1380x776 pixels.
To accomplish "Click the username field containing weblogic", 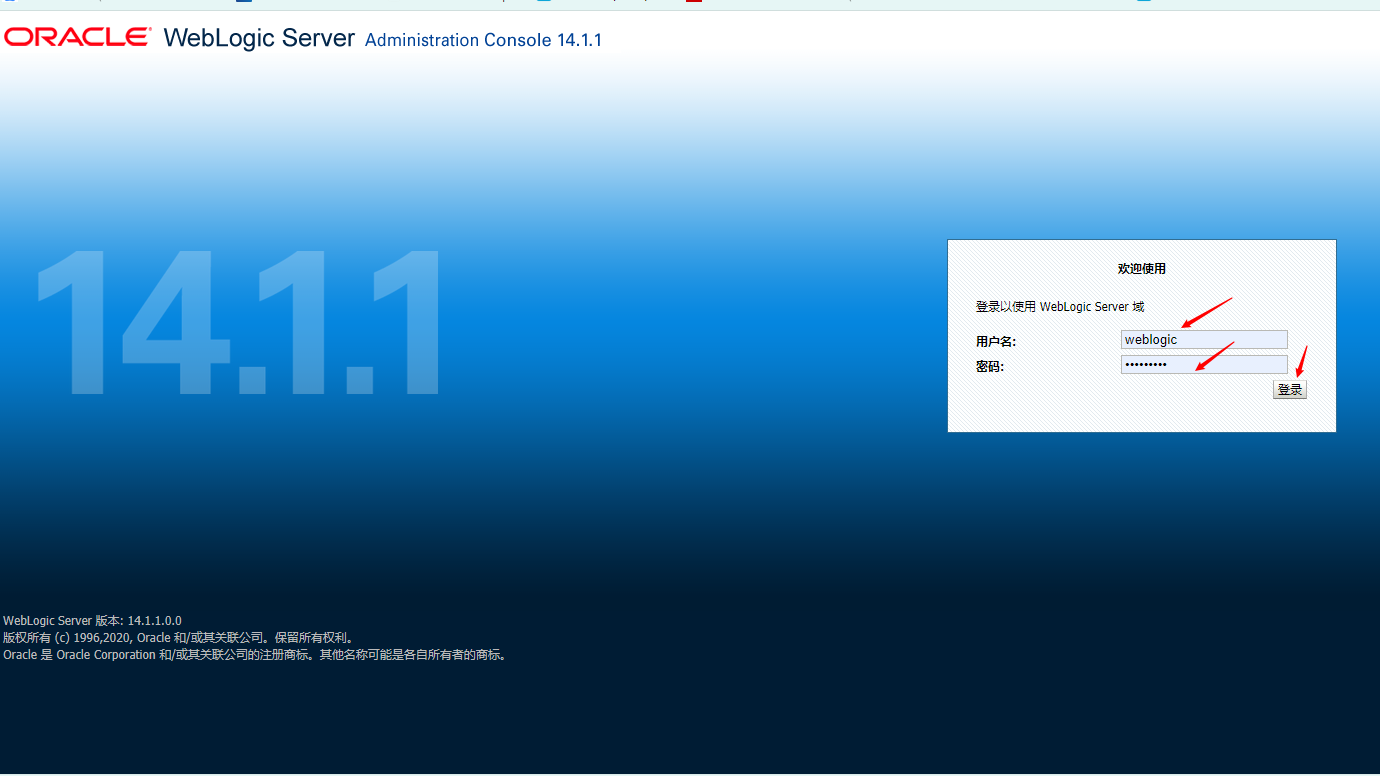I will point(1204,339).
